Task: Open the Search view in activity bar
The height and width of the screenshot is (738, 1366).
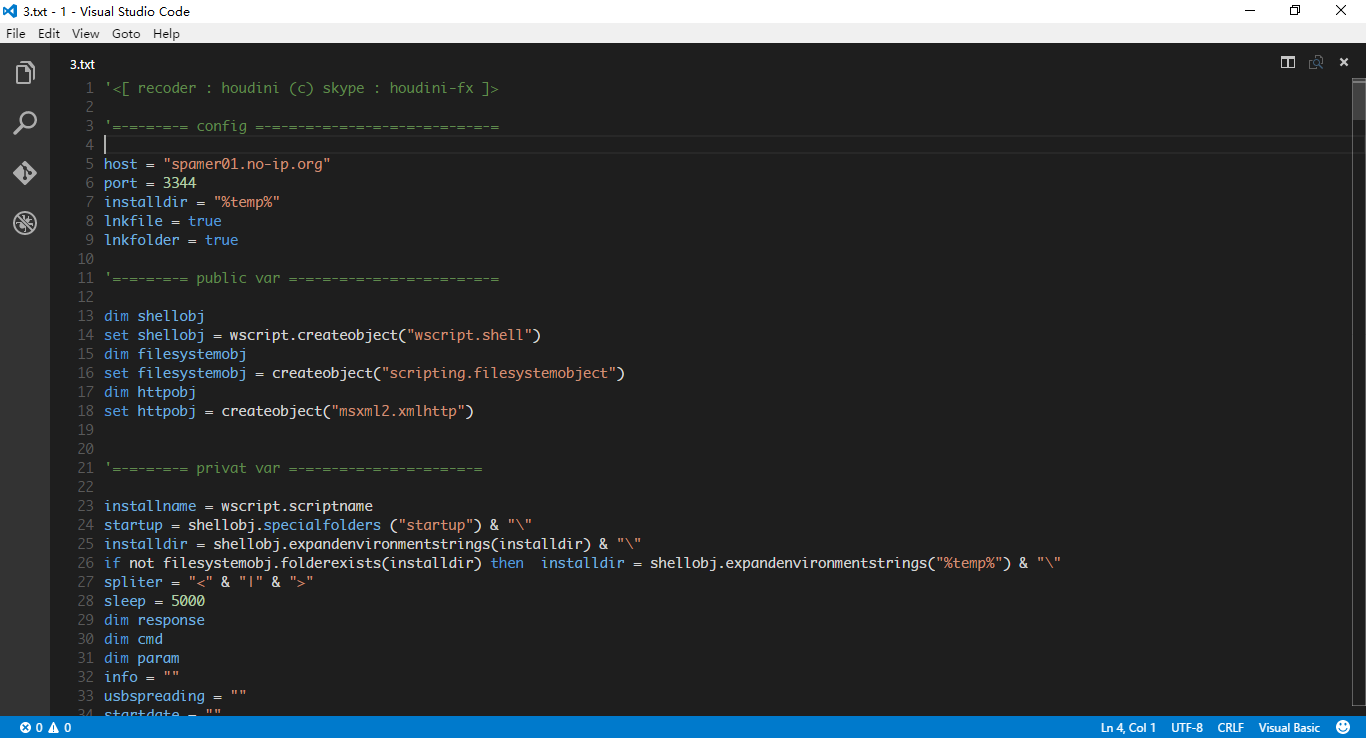Action: click(25, 123)
